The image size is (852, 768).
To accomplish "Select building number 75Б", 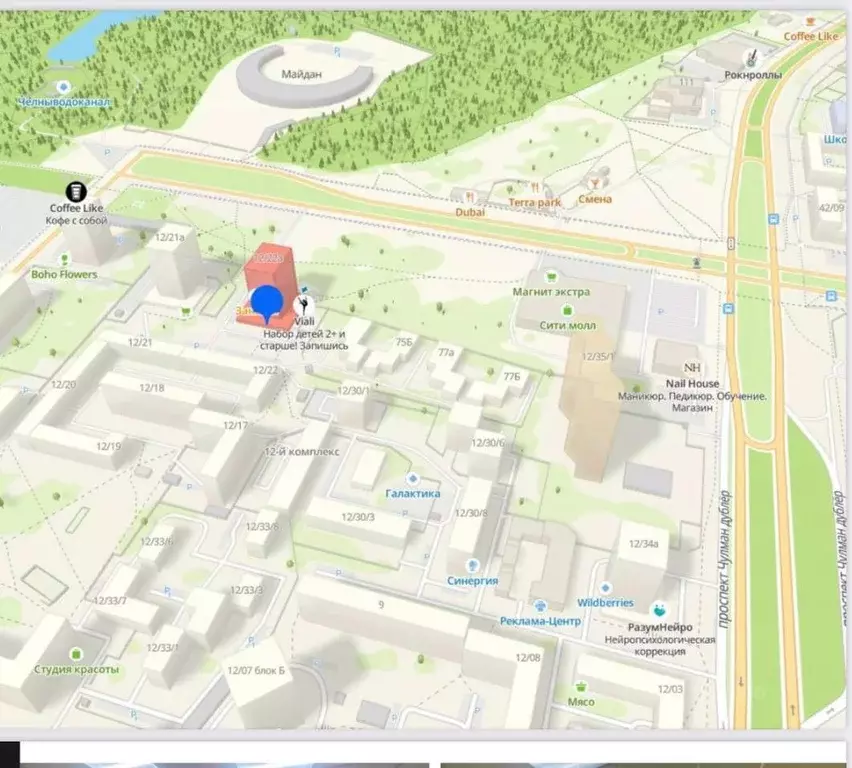I will coord(404,342).
